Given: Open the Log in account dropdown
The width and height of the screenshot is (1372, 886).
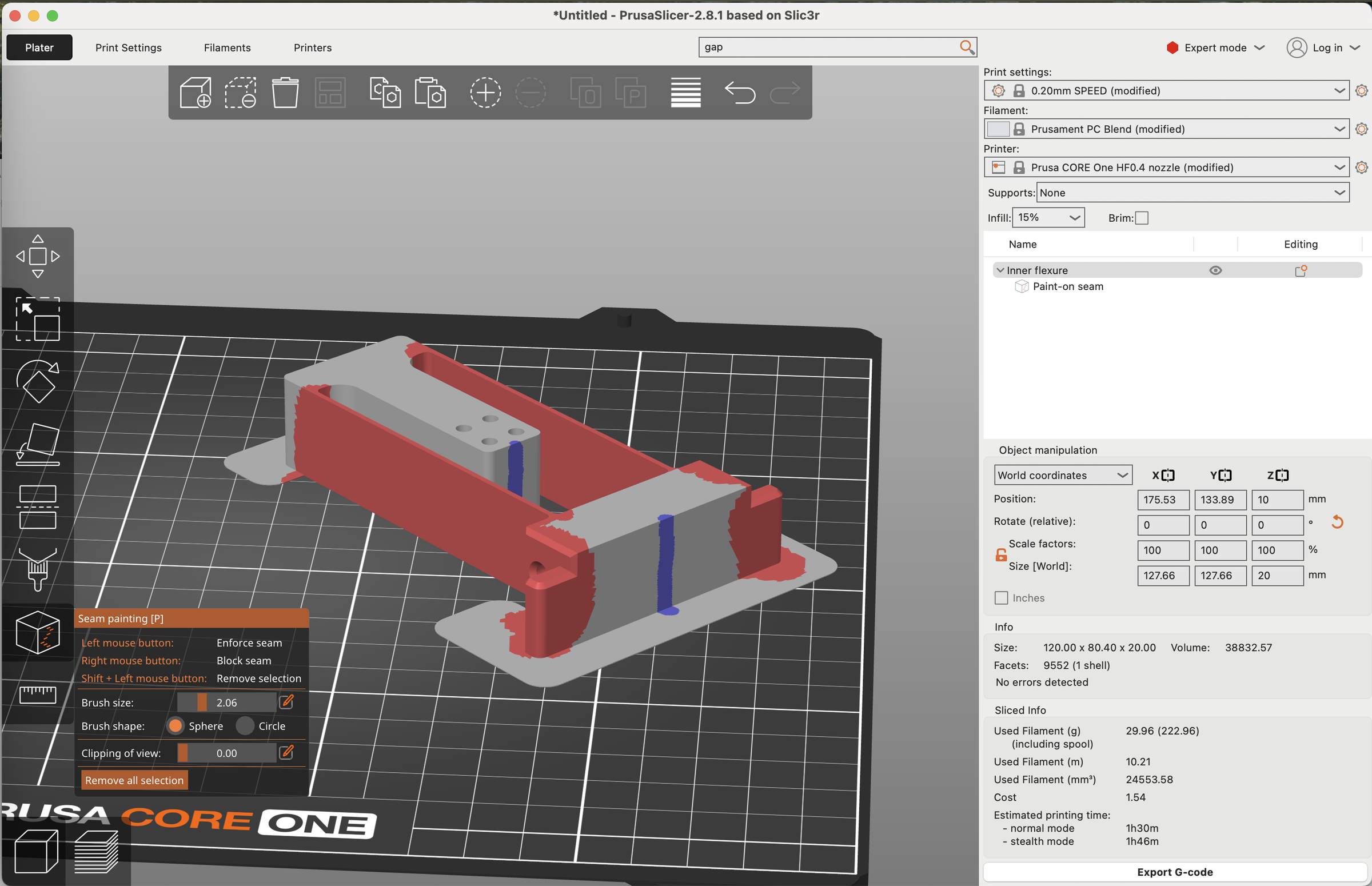Looking at the screenshot, I should tap(1323, 48).
